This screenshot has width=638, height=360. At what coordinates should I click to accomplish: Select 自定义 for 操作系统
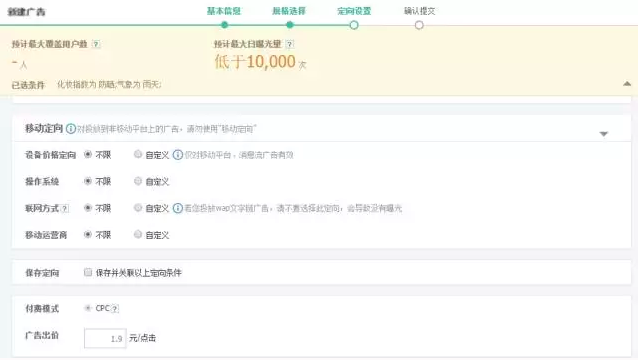138,181
